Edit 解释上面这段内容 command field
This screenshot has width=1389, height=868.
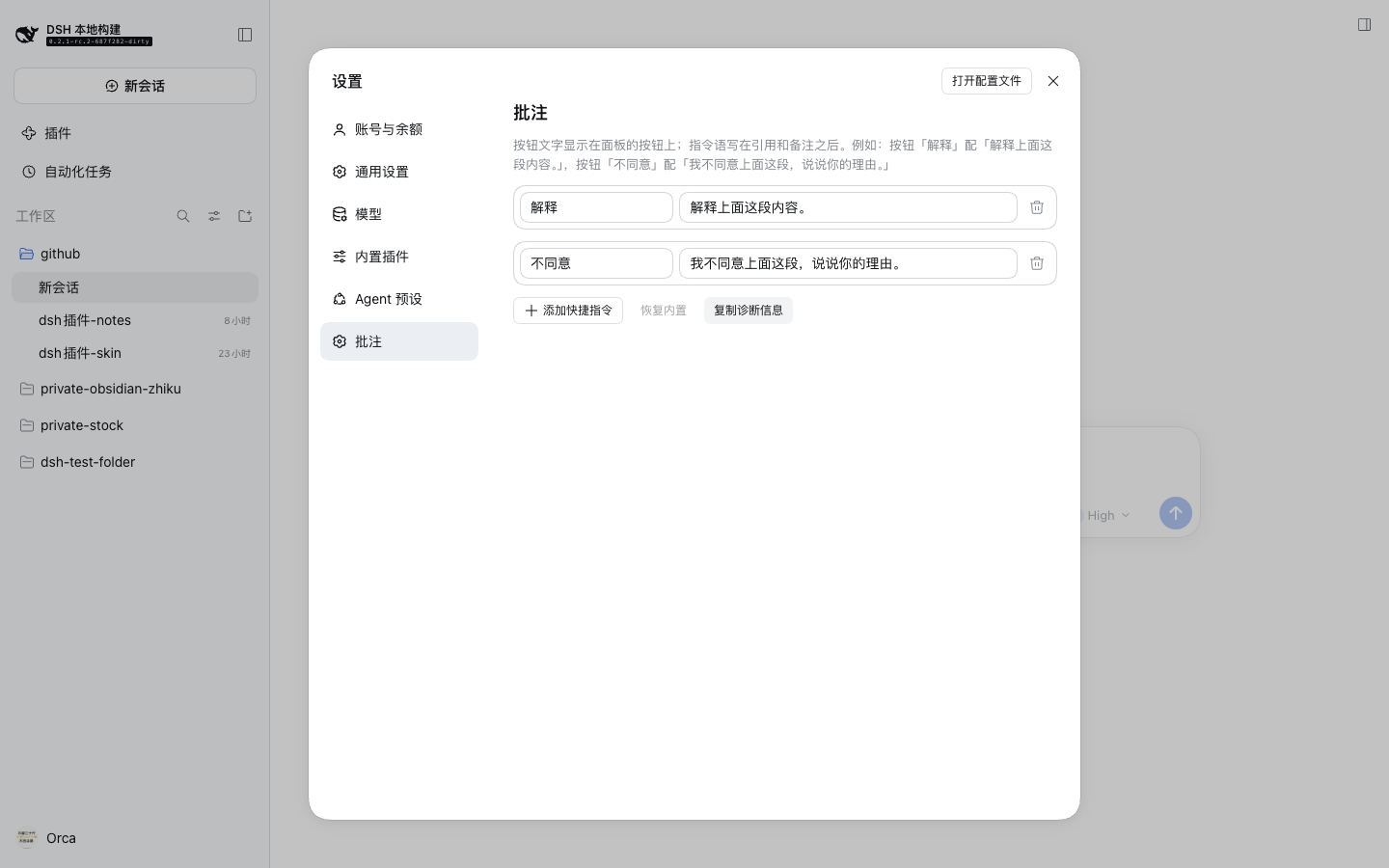(848, 207)
